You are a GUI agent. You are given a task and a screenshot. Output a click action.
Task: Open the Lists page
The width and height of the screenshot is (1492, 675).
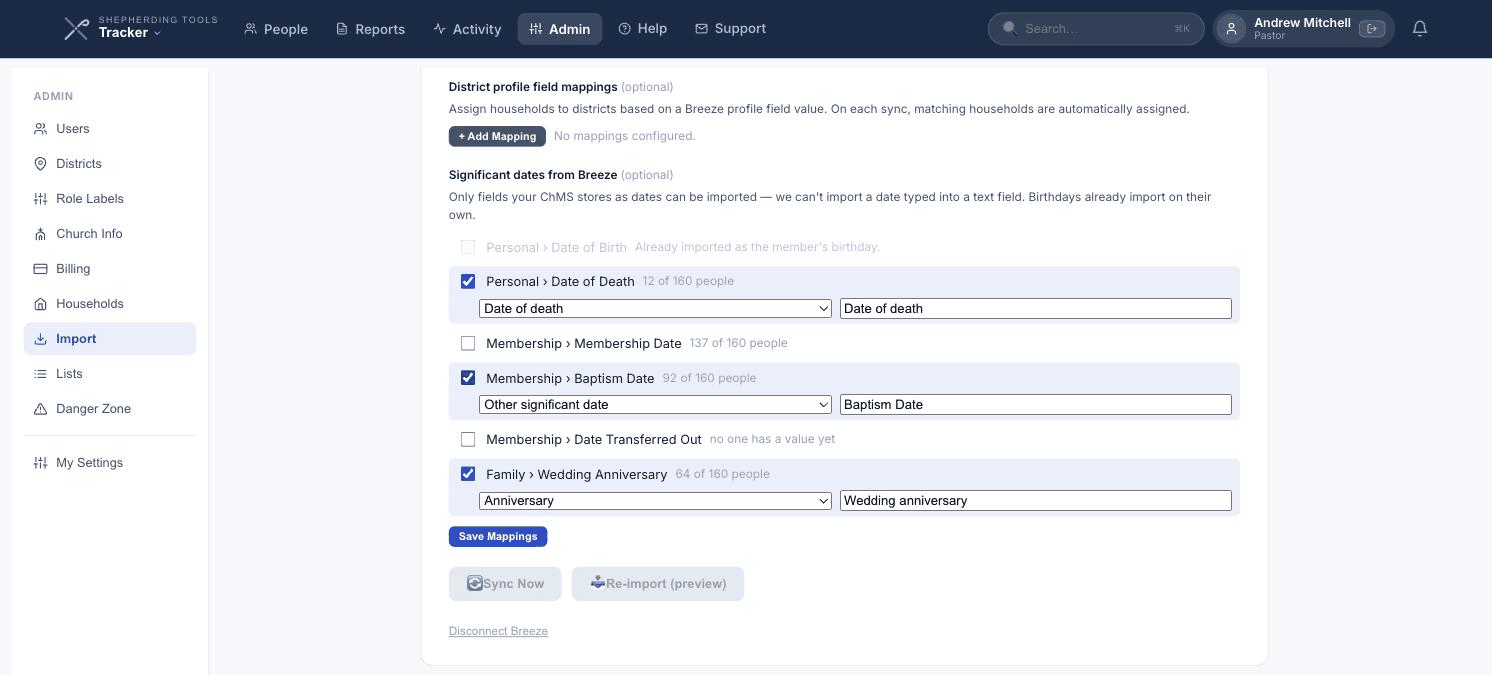point(110,374)
